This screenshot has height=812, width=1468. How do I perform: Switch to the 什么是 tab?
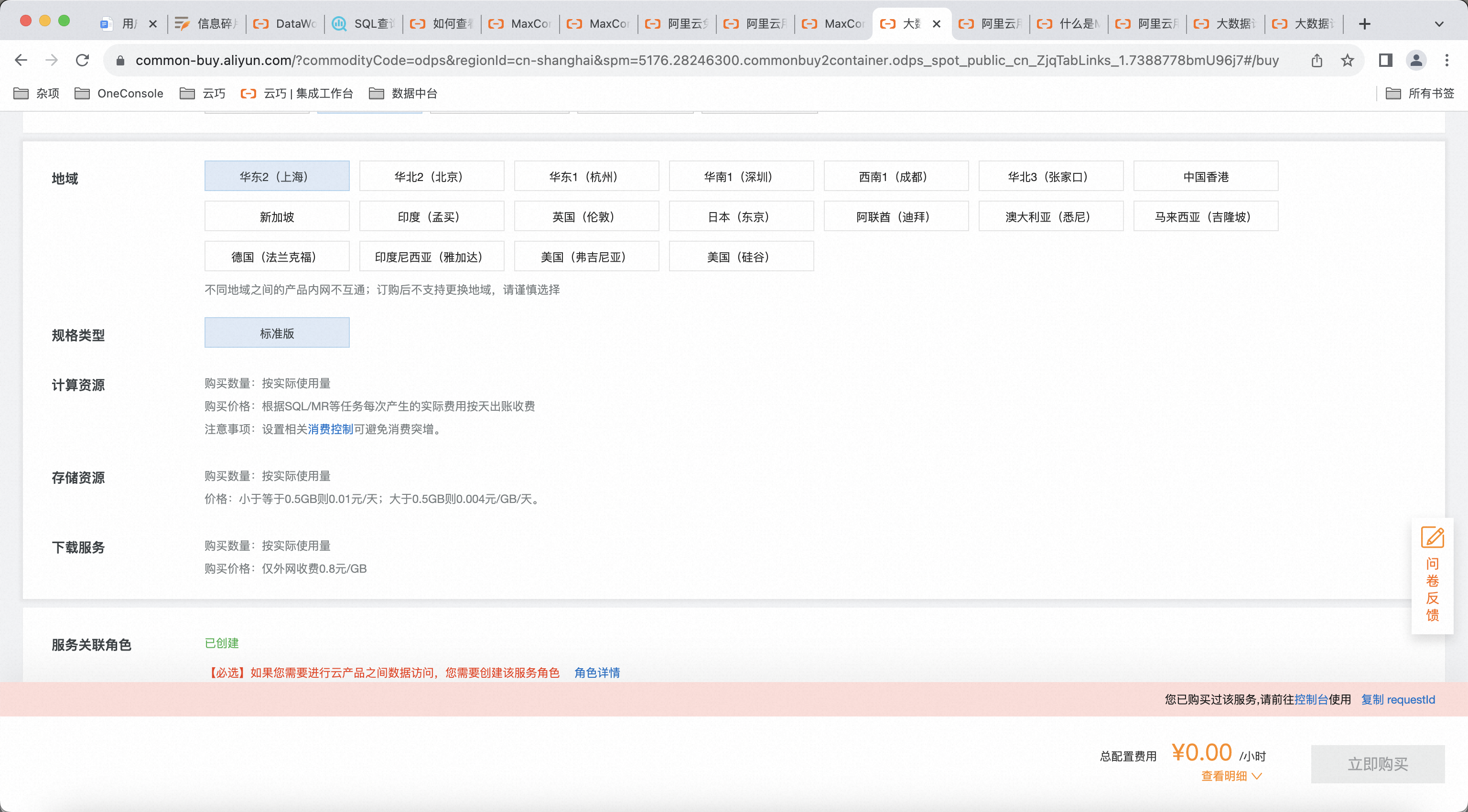tap(1069, 23)
